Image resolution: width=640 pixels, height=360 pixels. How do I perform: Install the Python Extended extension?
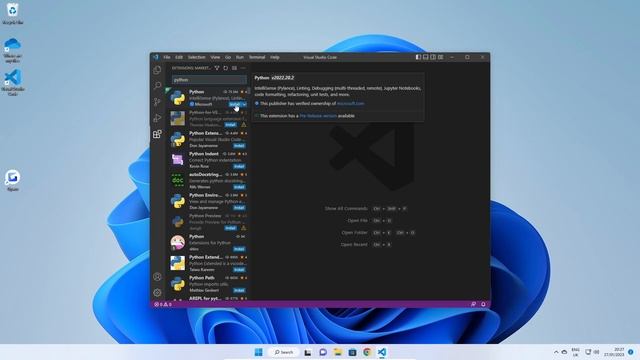coord(239,270)
